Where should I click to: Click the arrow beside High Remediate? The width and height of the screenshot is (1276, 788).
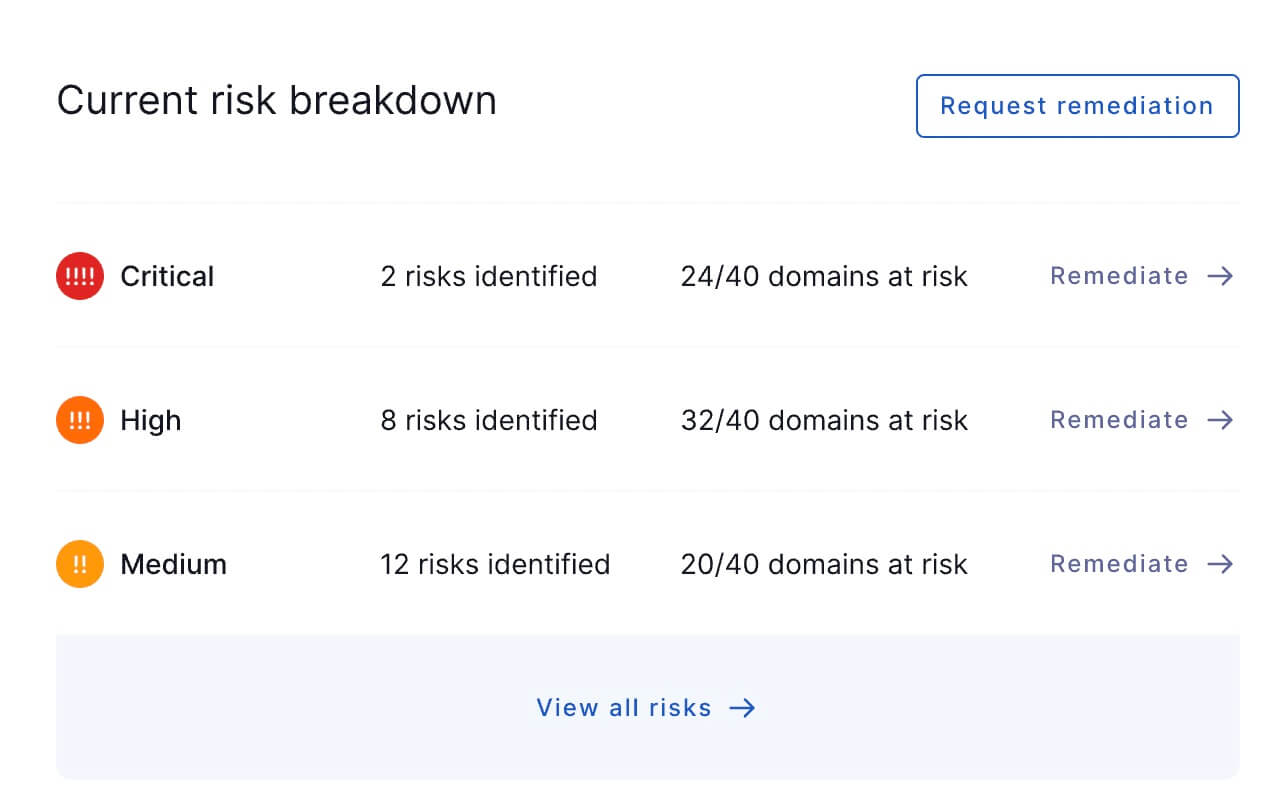click(1220, 420)
